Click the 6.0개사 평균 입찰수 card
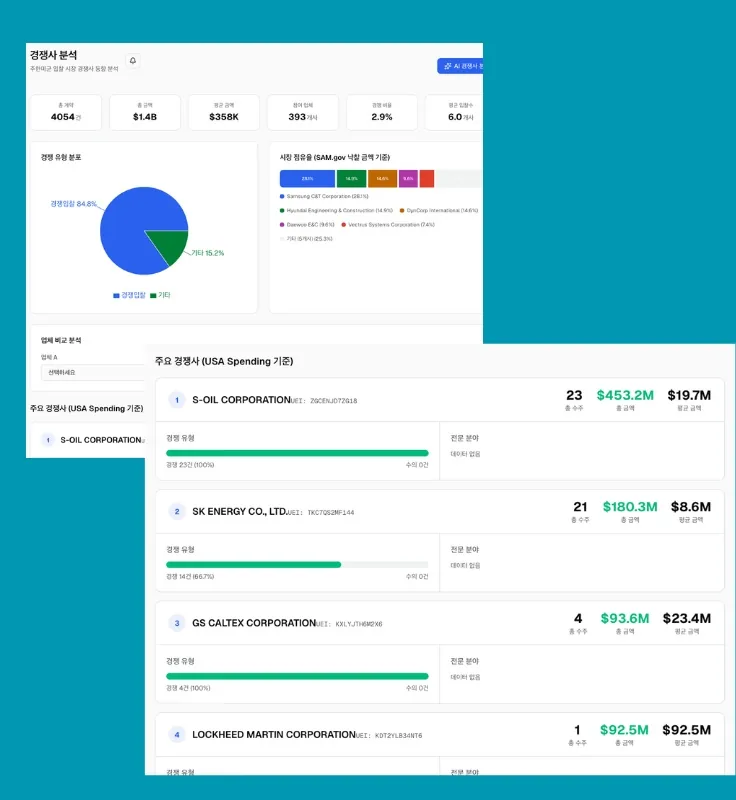This screenshot has width=736, height=800. point(454,112)
